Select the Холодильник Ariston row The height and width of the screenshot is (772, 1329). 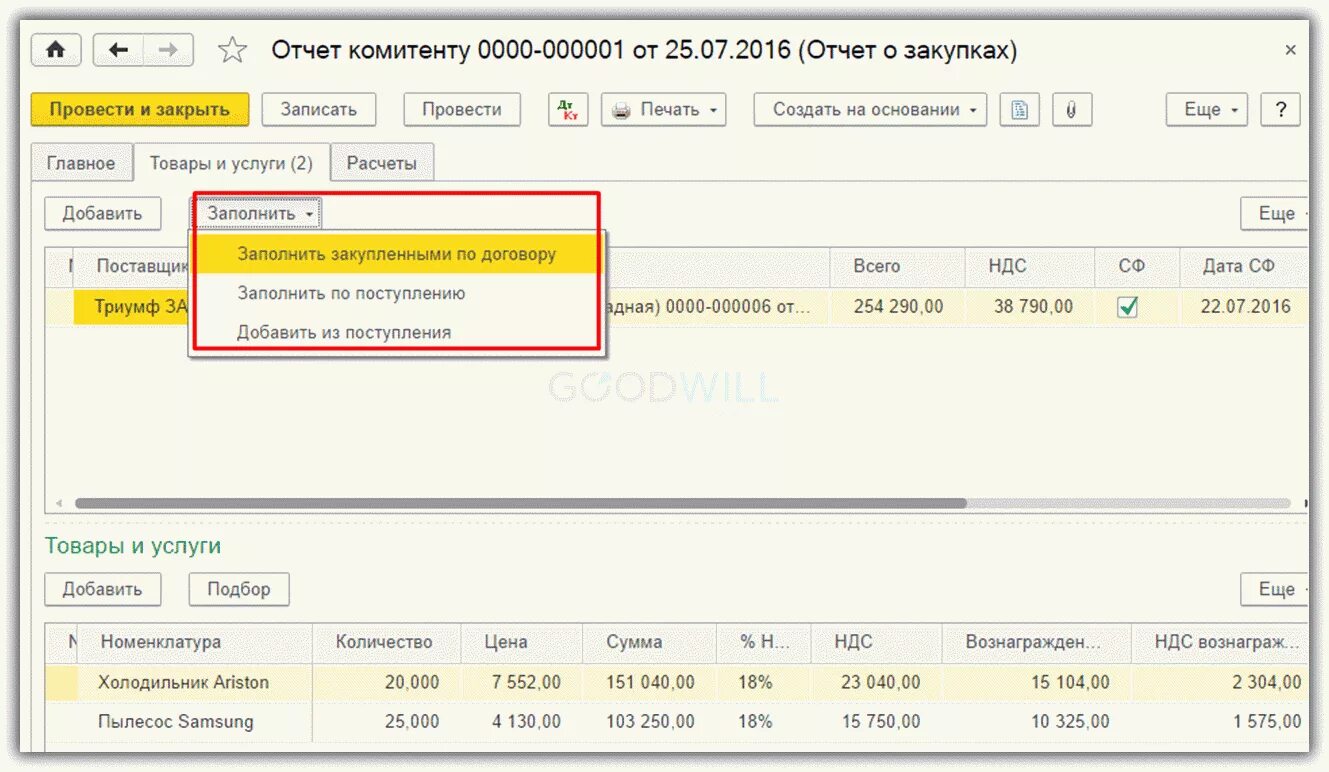tap(678, 683)
